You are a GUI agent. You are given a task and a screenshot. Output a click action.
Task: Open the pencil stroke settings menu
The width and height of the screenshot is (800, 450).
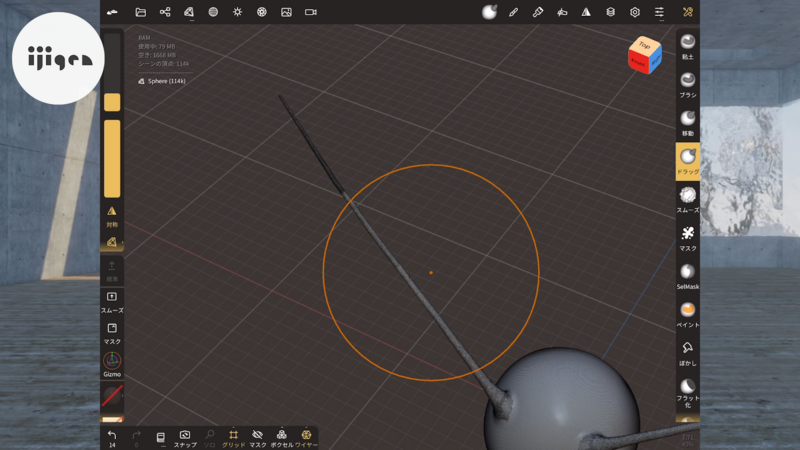click(513, 12)
